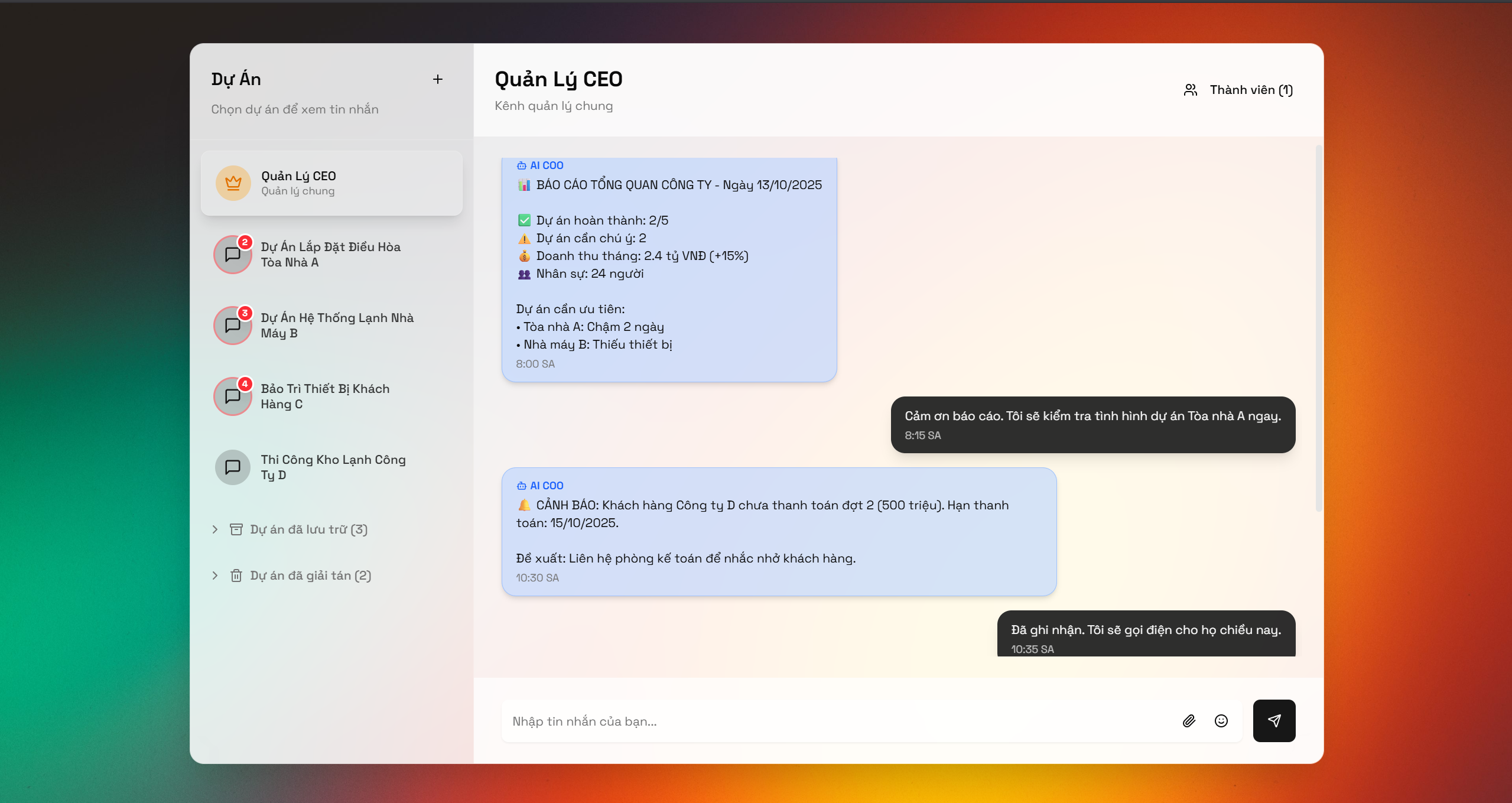Image resolution: width=1512 pixels, height=803 pixels.
Task: Attach a file with the paperclip icon
Action: [x=1189, y=721]
